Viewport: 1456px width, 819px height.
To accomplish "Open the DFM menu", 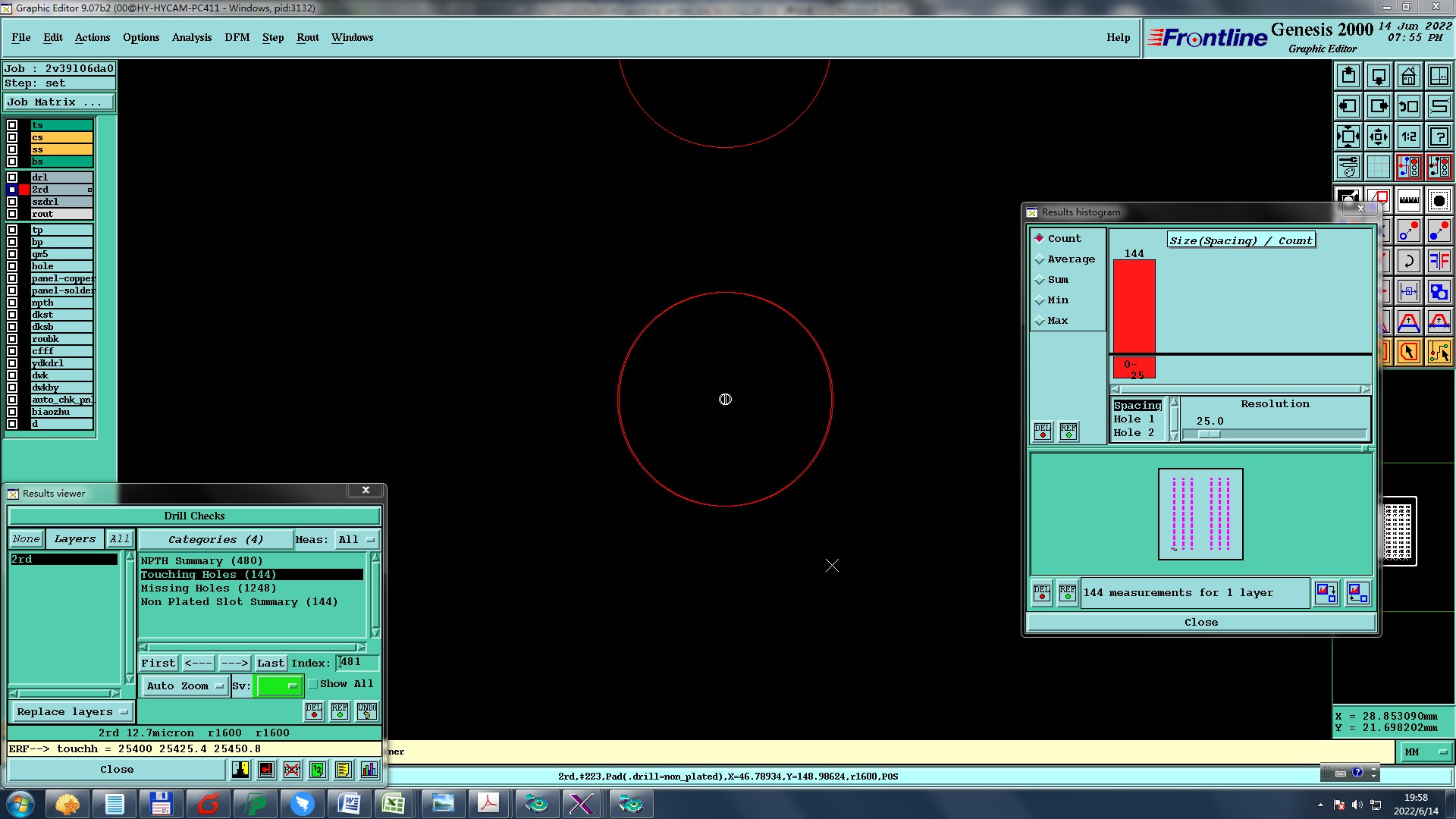I will pyautogui.click(x=237, y=38).
